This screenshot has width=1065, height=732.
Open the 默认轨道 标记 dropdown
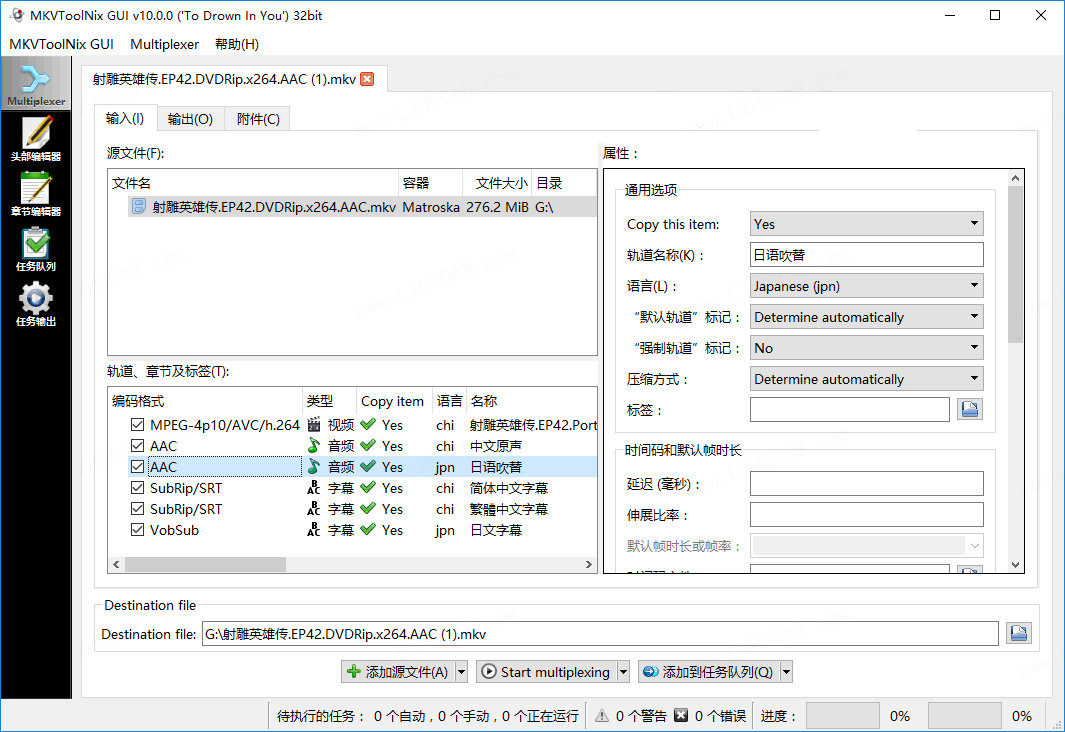click(x=867, y=317)
